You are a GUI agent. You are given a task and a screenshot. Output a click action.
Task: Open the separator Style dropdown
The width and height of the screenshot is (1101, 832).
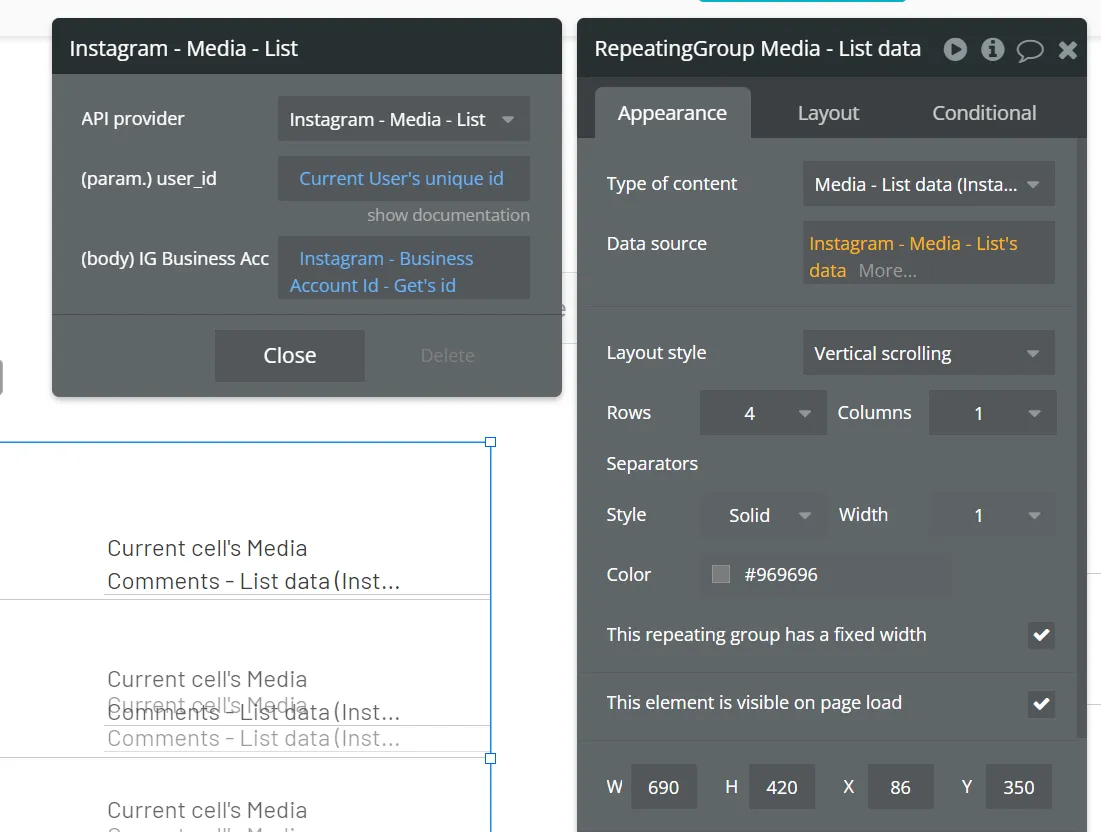763,515
